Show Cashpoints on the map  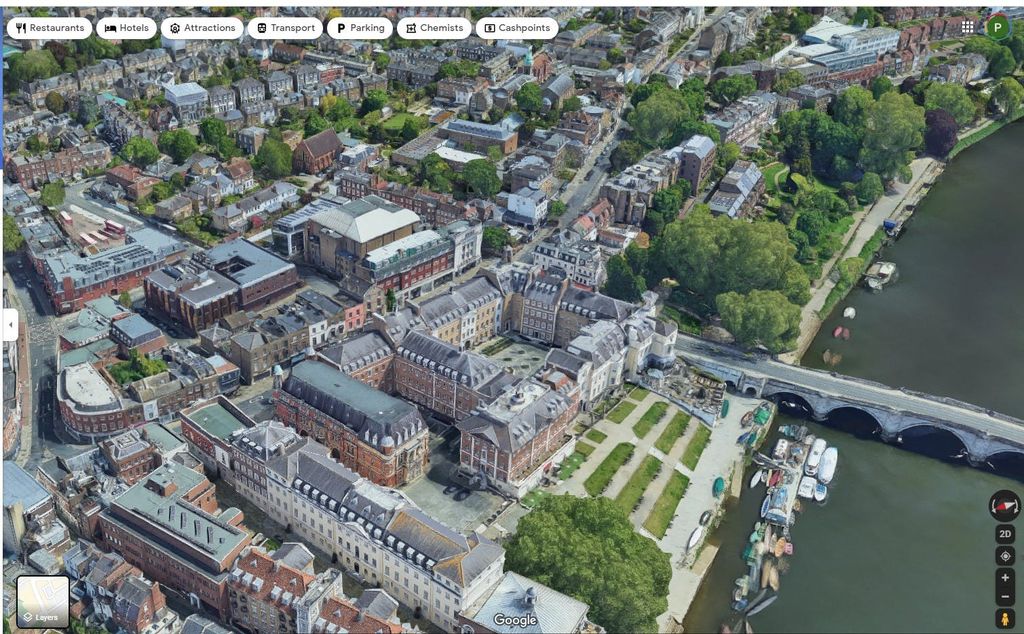coord(517,28)
